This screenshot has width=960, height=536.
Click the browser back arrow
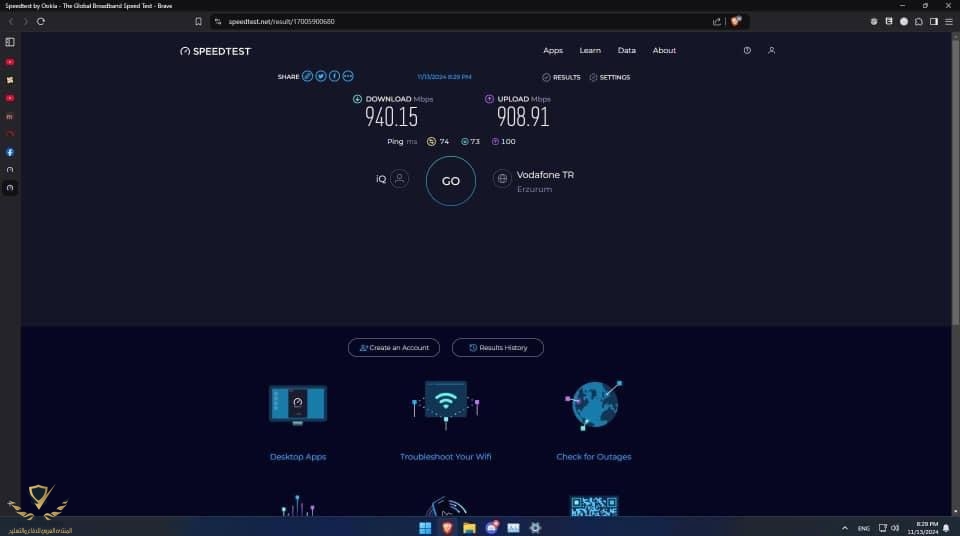click(x=11, y=21)
